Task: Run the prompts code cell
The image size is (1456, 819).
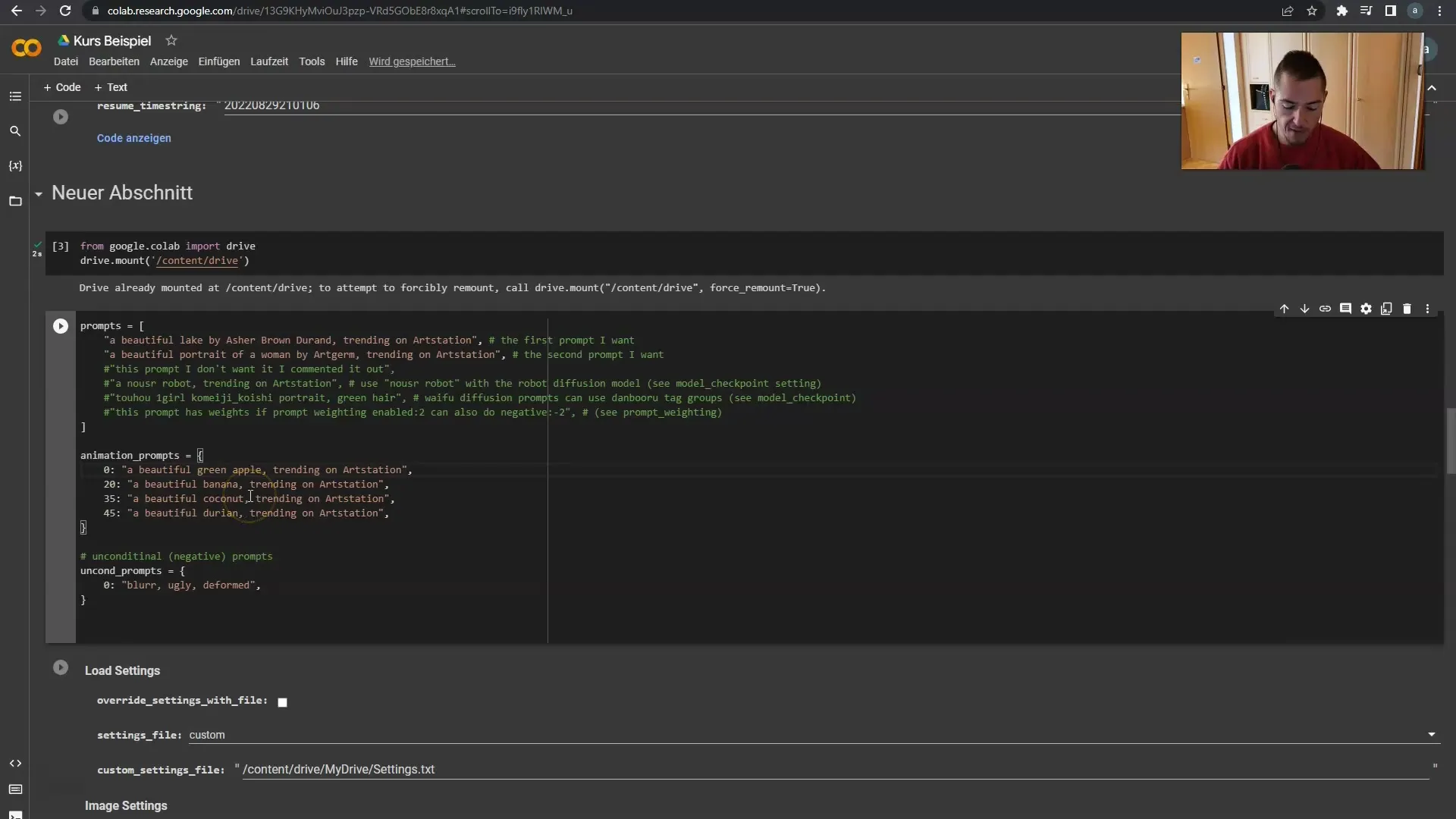Action: pyautogui.click(x=61, y=326)
